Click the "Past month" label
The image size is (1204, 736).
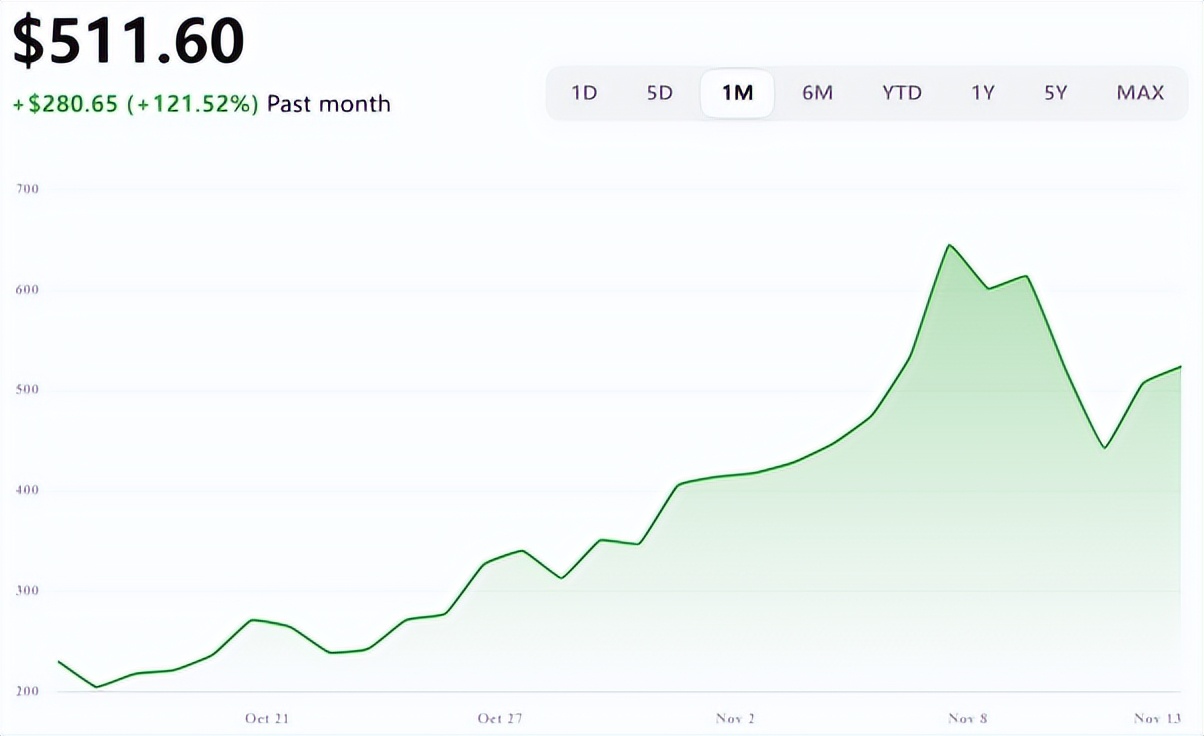click(328, 104)
